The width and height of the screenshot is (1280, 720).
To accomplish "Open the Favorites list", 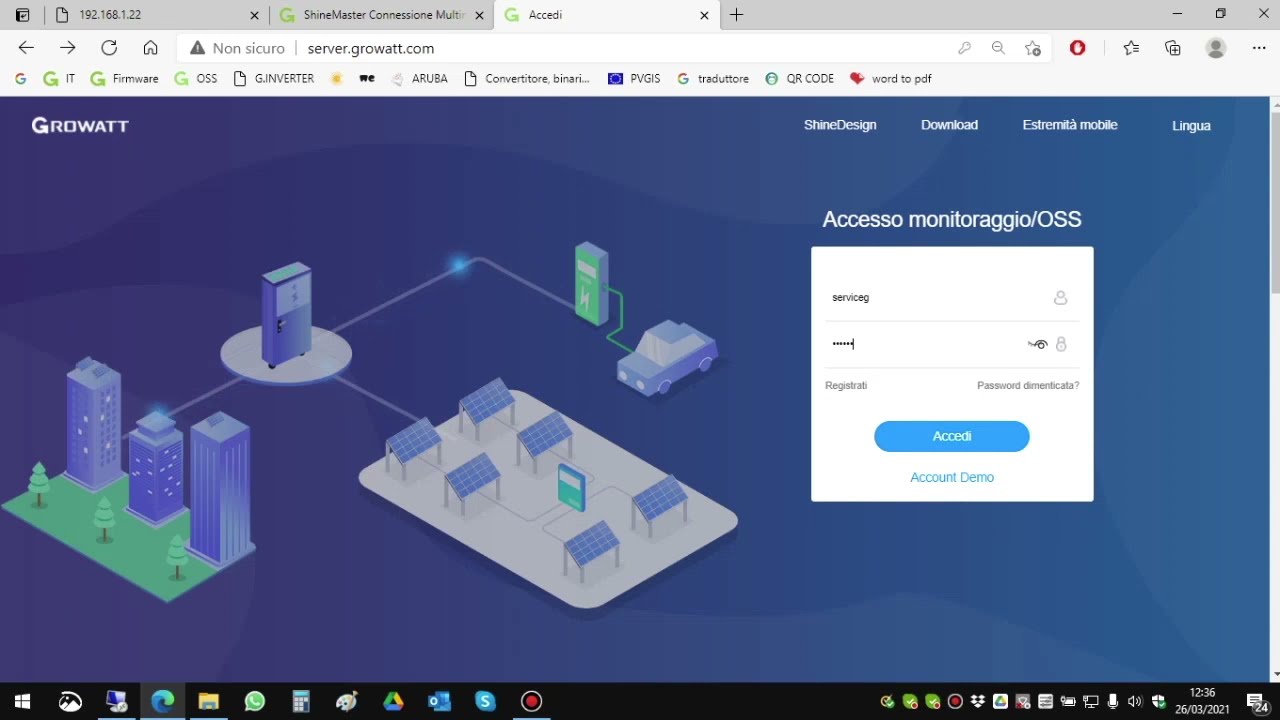I will tap(1131, 48).
